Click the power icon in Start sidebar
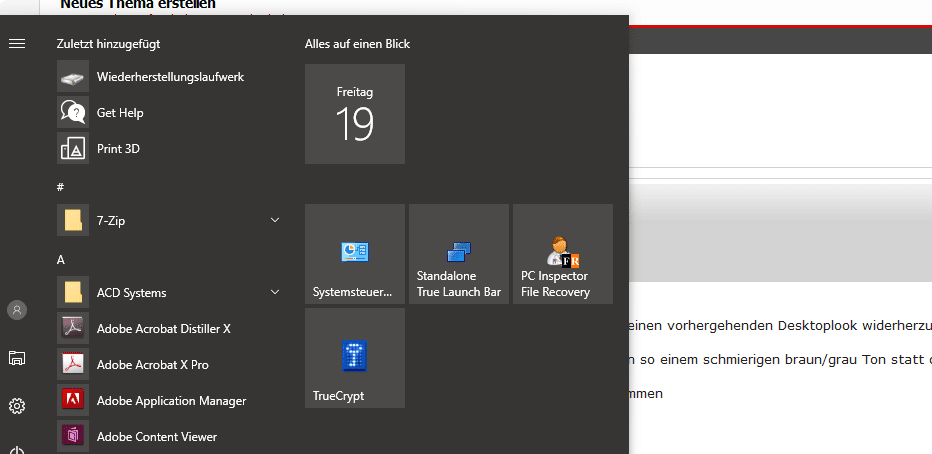 click(x=17, y=450)
